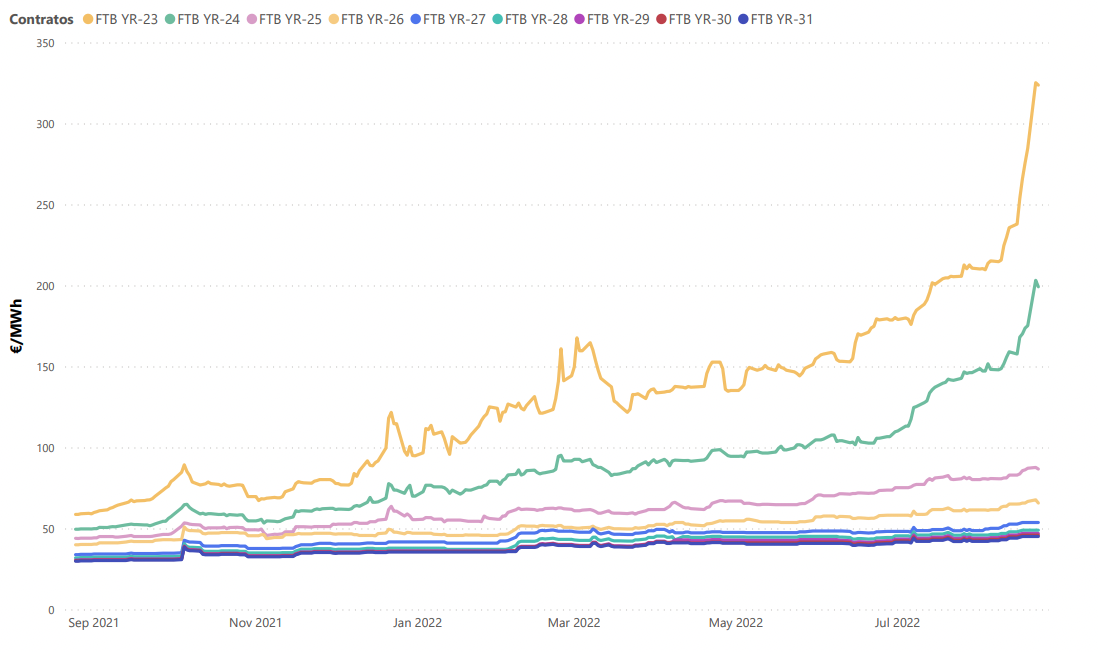Click the Contratos legend title
This screenshot has width=1098, height=652.
point(41,19)
